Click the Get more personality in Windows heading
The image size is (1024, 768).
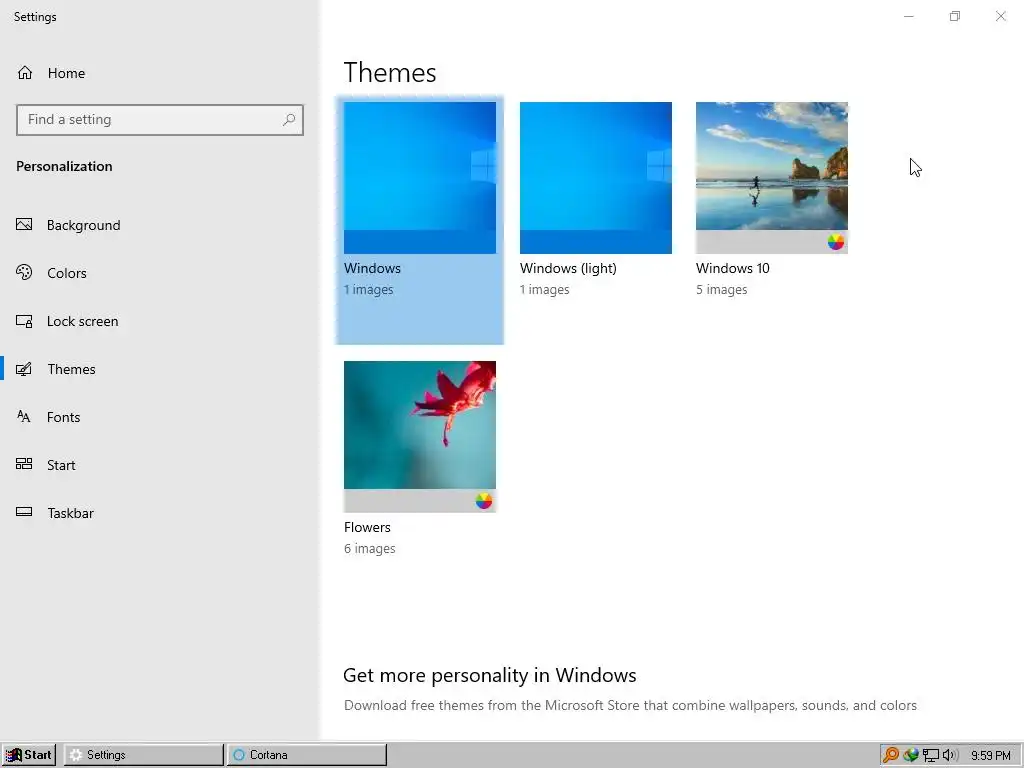click(490, 675)
